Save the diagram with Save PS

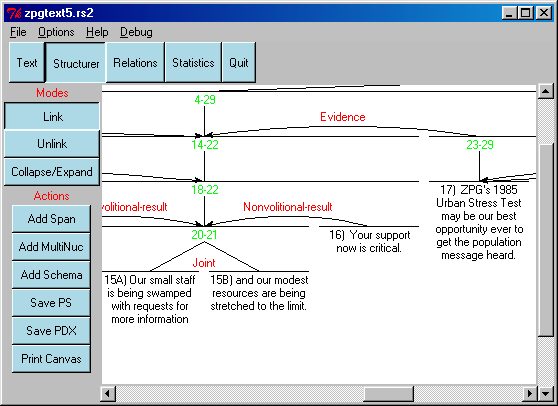point(51,302)
